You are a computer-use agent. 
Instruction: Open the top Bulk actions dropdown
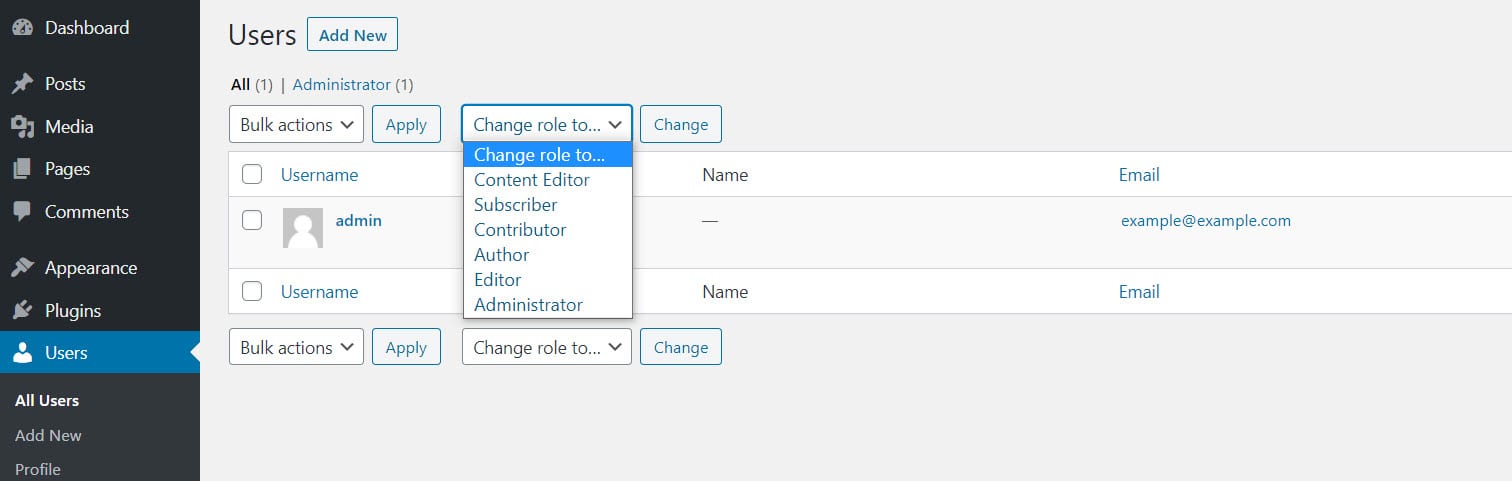(x=296, y=125)
